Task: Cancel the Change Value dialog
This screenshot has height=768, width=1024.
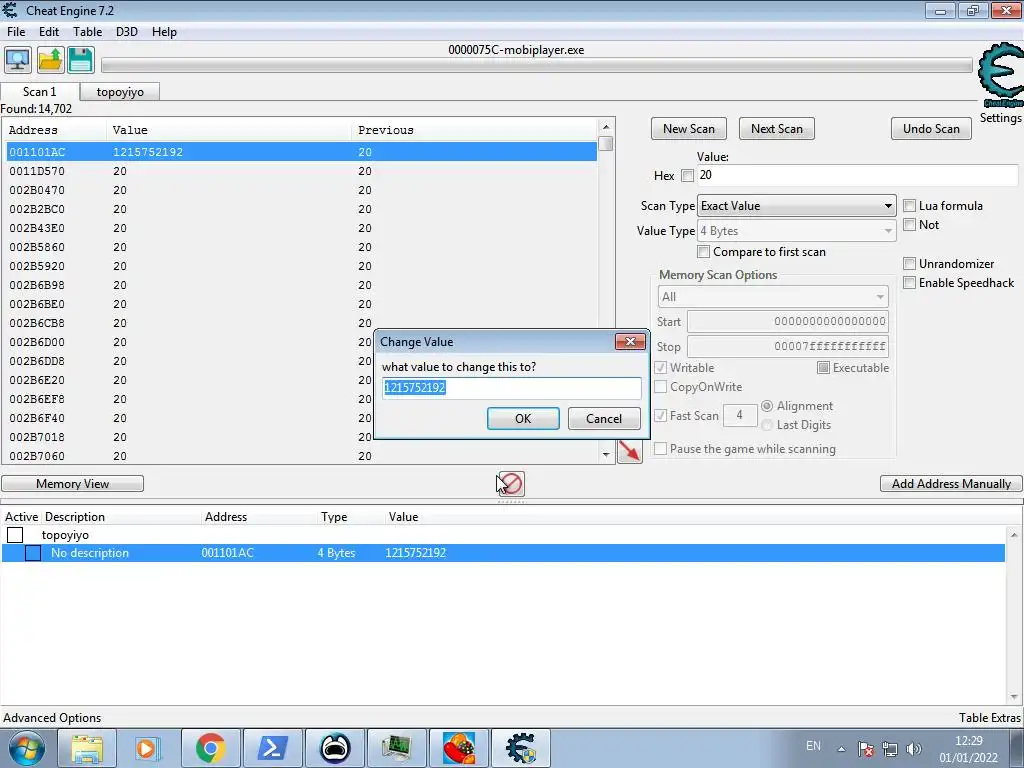Action: tap(604, 419)
